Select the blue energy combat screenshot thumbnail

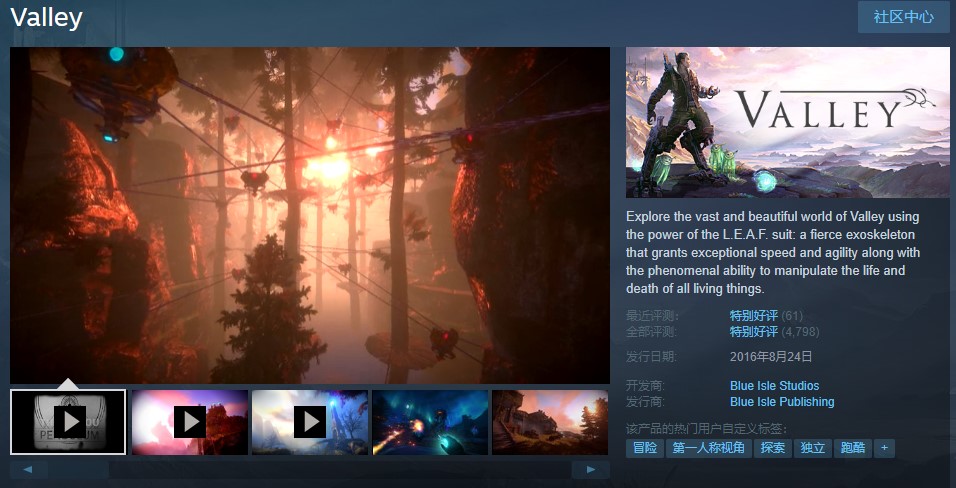click(x=430, y=422)
